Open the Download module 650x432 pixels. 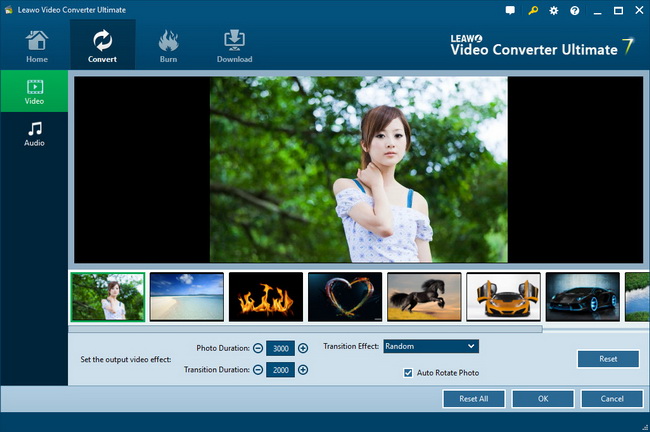point(234,46)
